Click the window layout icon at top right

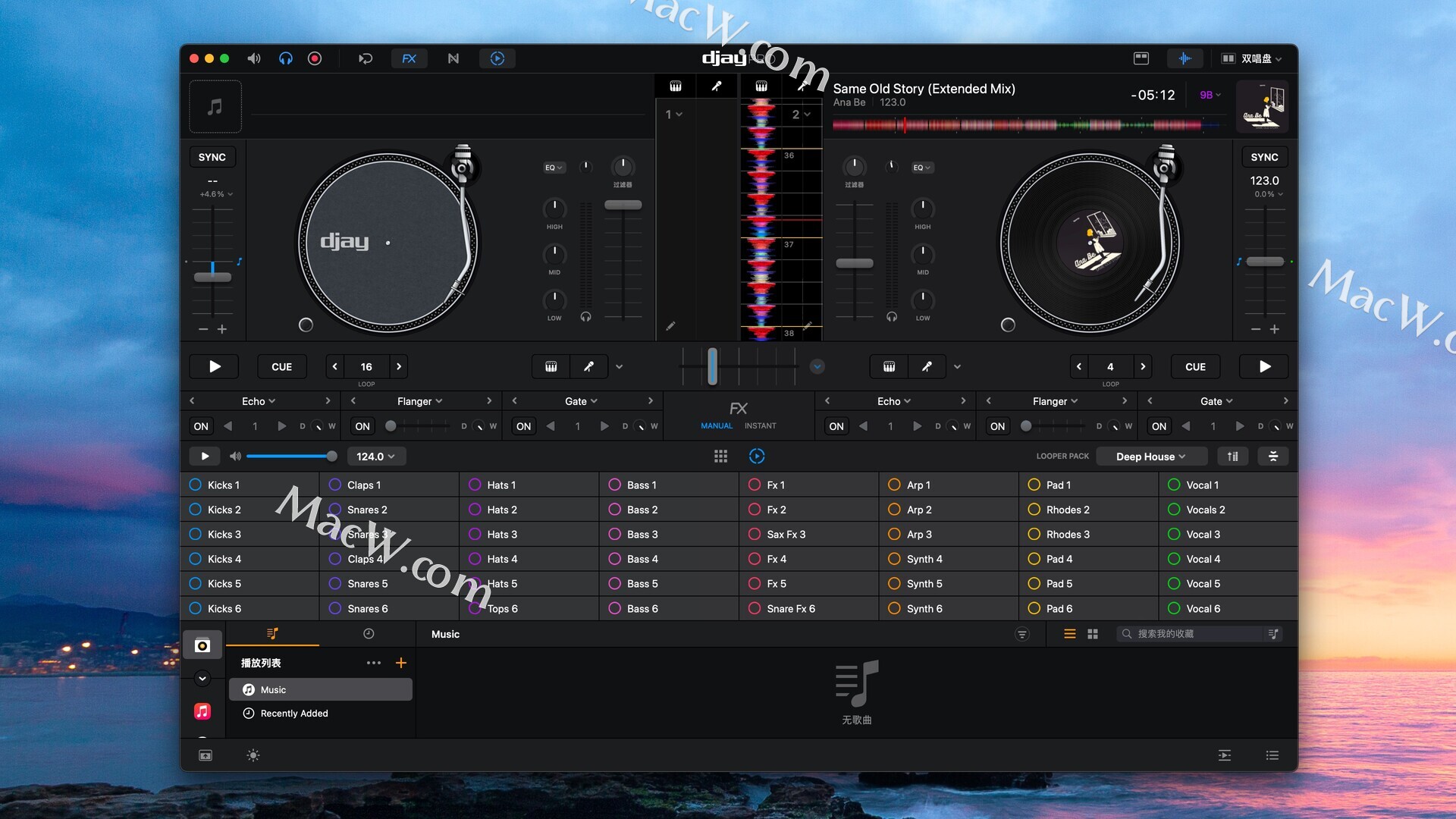(1141, 58)
